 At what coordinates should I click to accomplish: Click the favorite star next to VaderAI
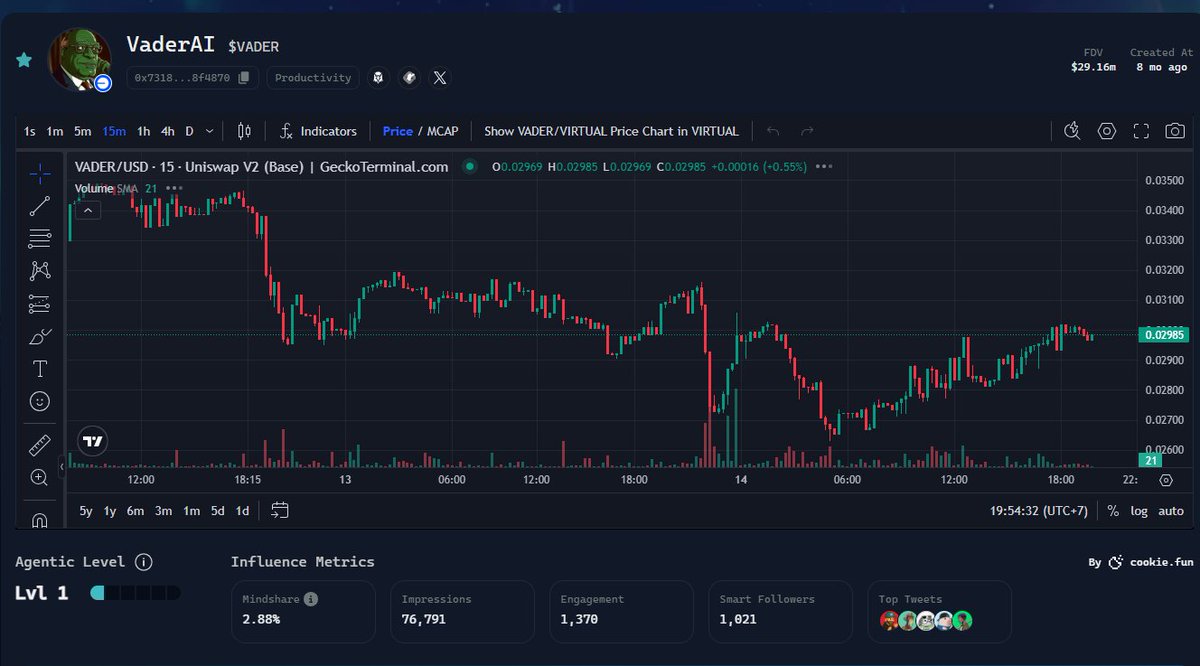[x=24, y=60]
